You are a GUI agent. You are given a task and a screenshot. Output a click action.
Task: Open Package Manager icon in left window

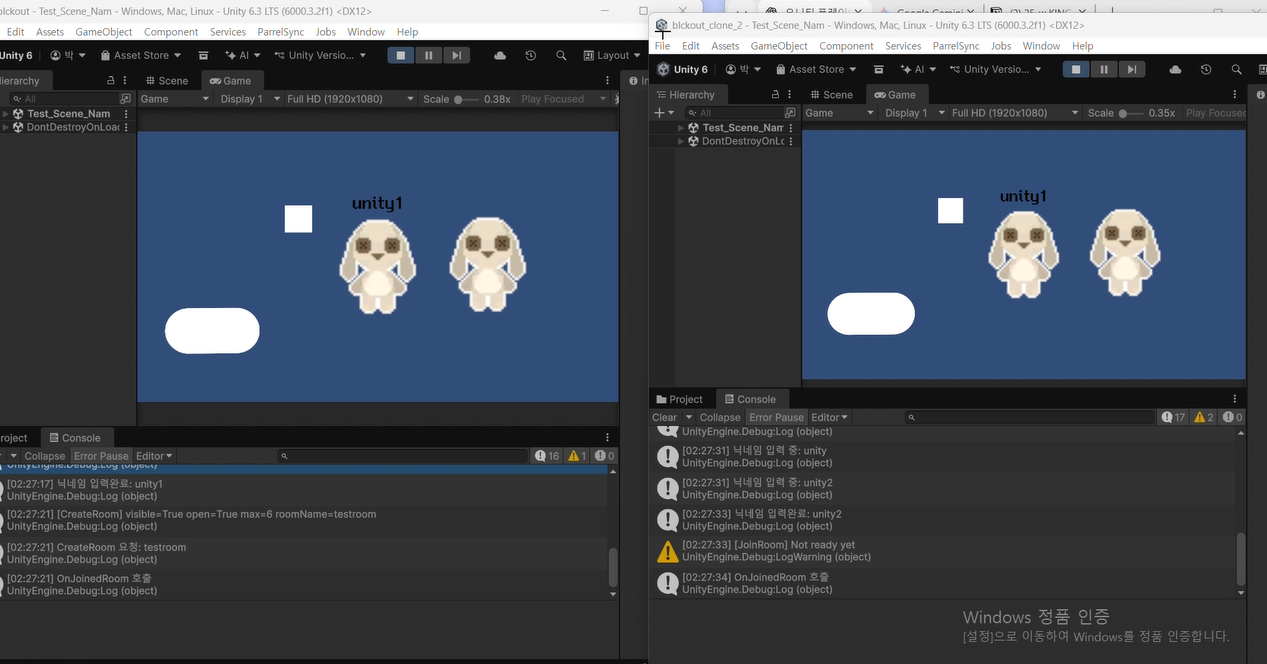pyautogui.click(x=204, y=56)
